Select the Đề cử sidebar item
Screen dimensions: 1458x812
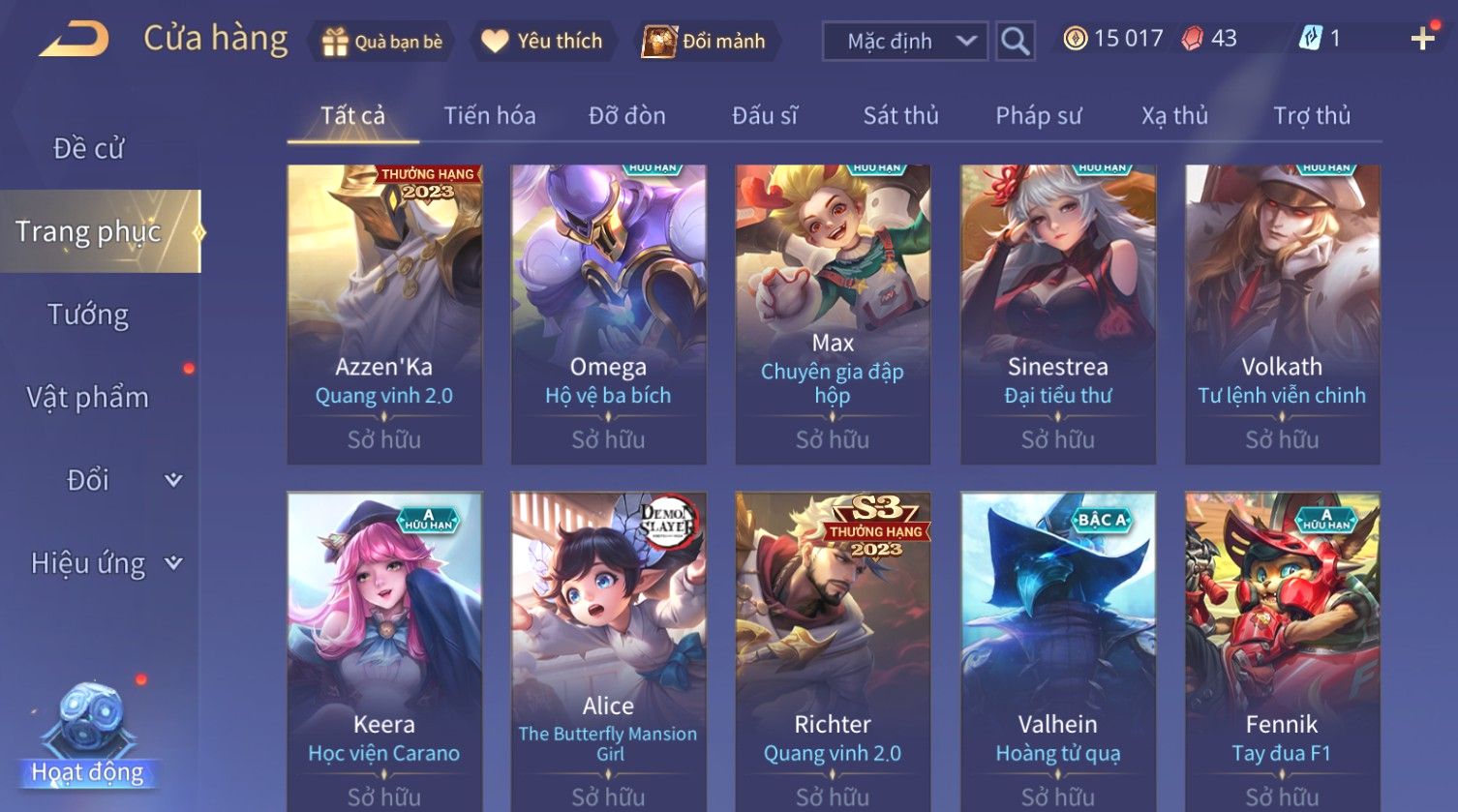(x=88, y=148)
